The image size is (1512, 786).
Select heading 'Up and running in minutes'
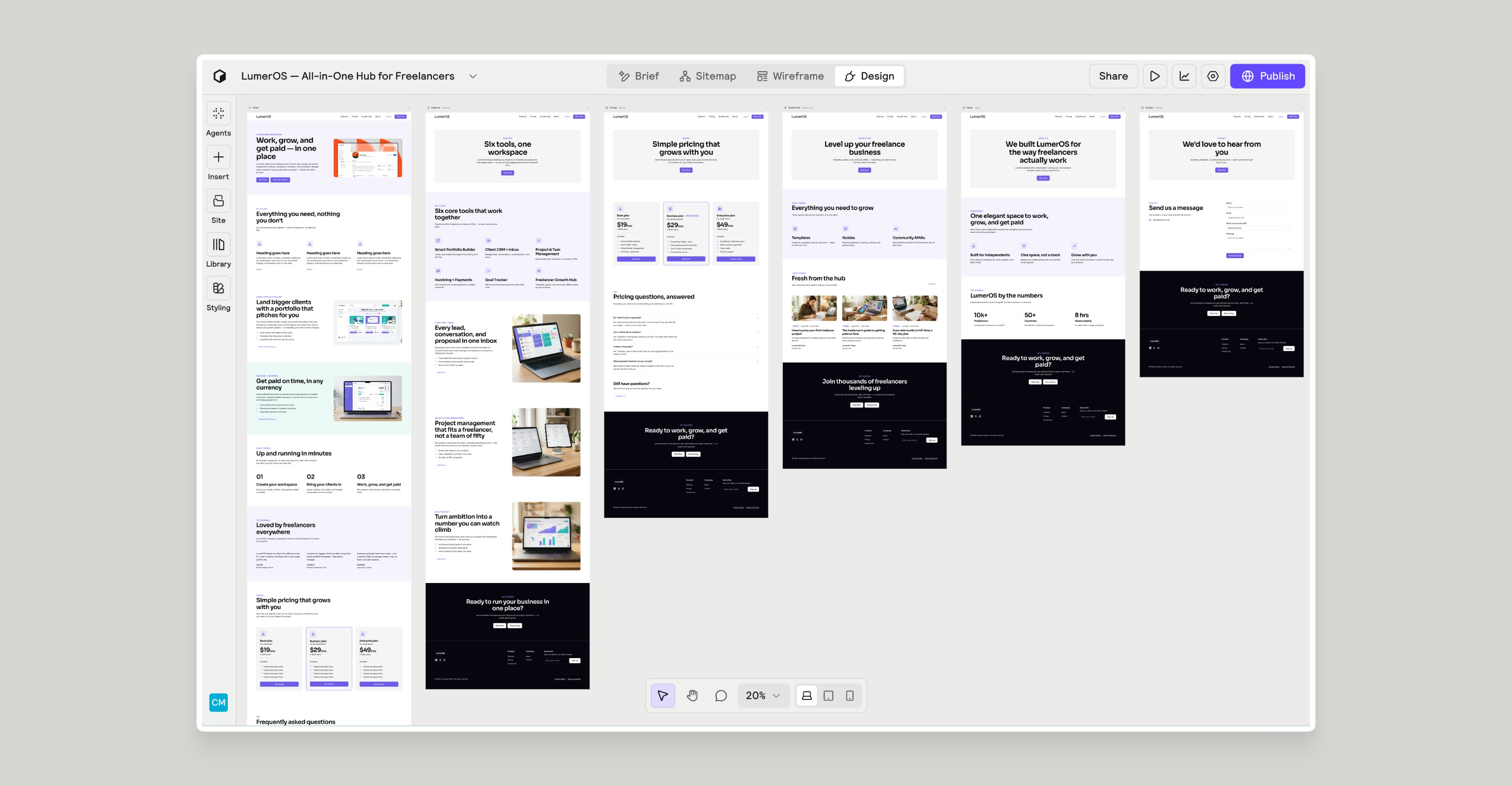[293, 454]
